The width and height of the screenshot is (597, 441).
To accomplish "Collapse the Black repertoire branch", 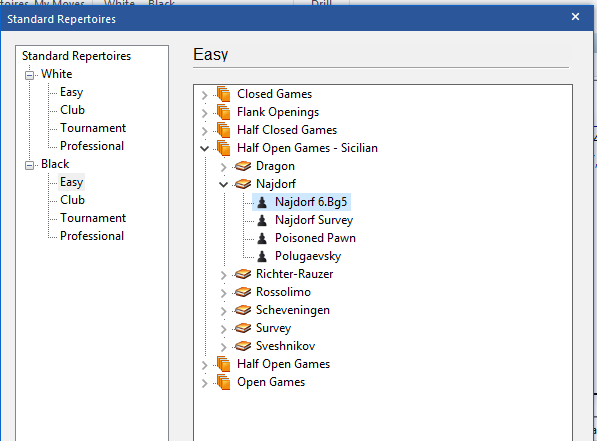I will point(29,165).
